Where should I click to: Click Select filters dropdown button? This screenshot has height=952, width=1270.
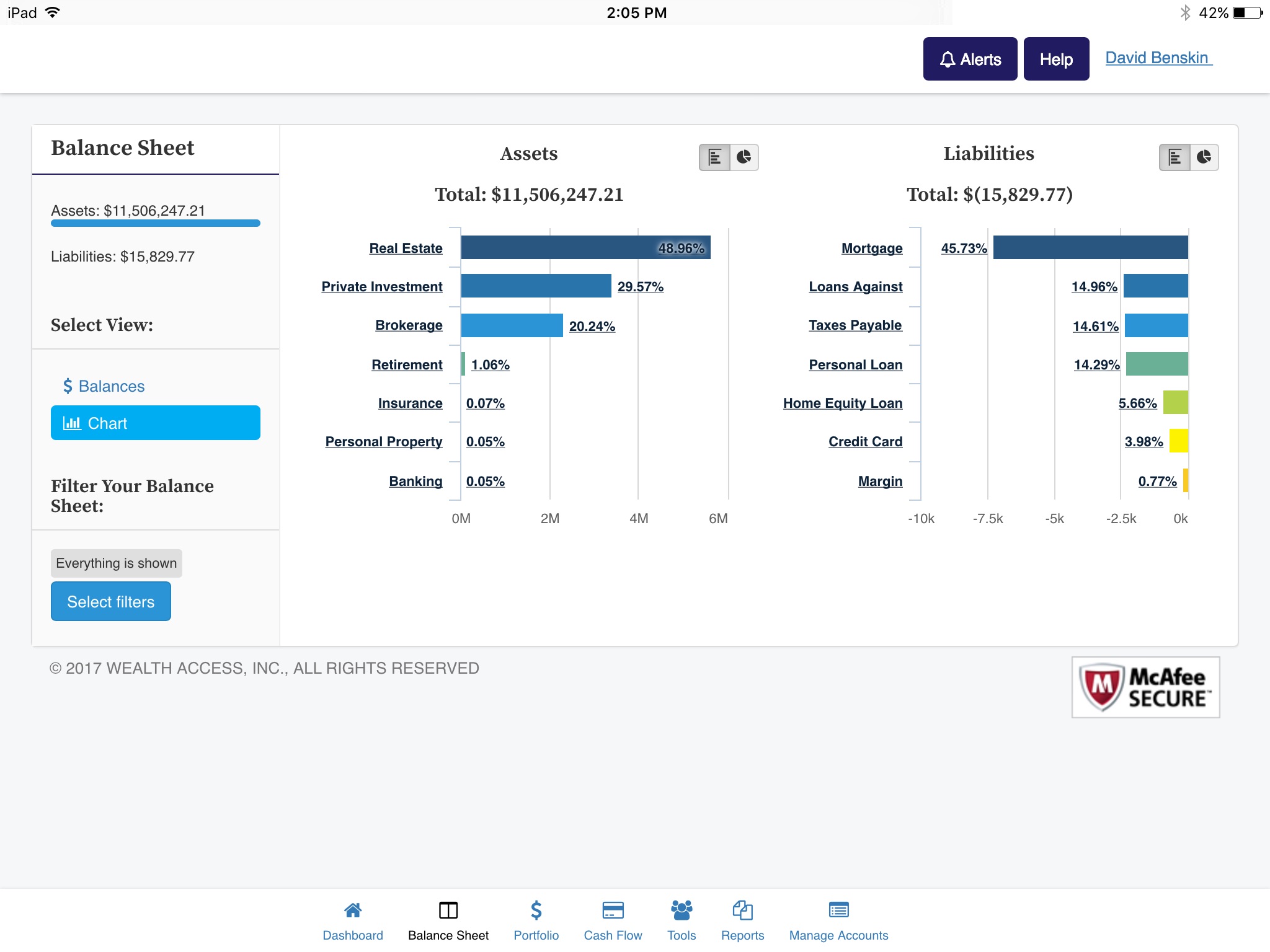coord(110,602)
